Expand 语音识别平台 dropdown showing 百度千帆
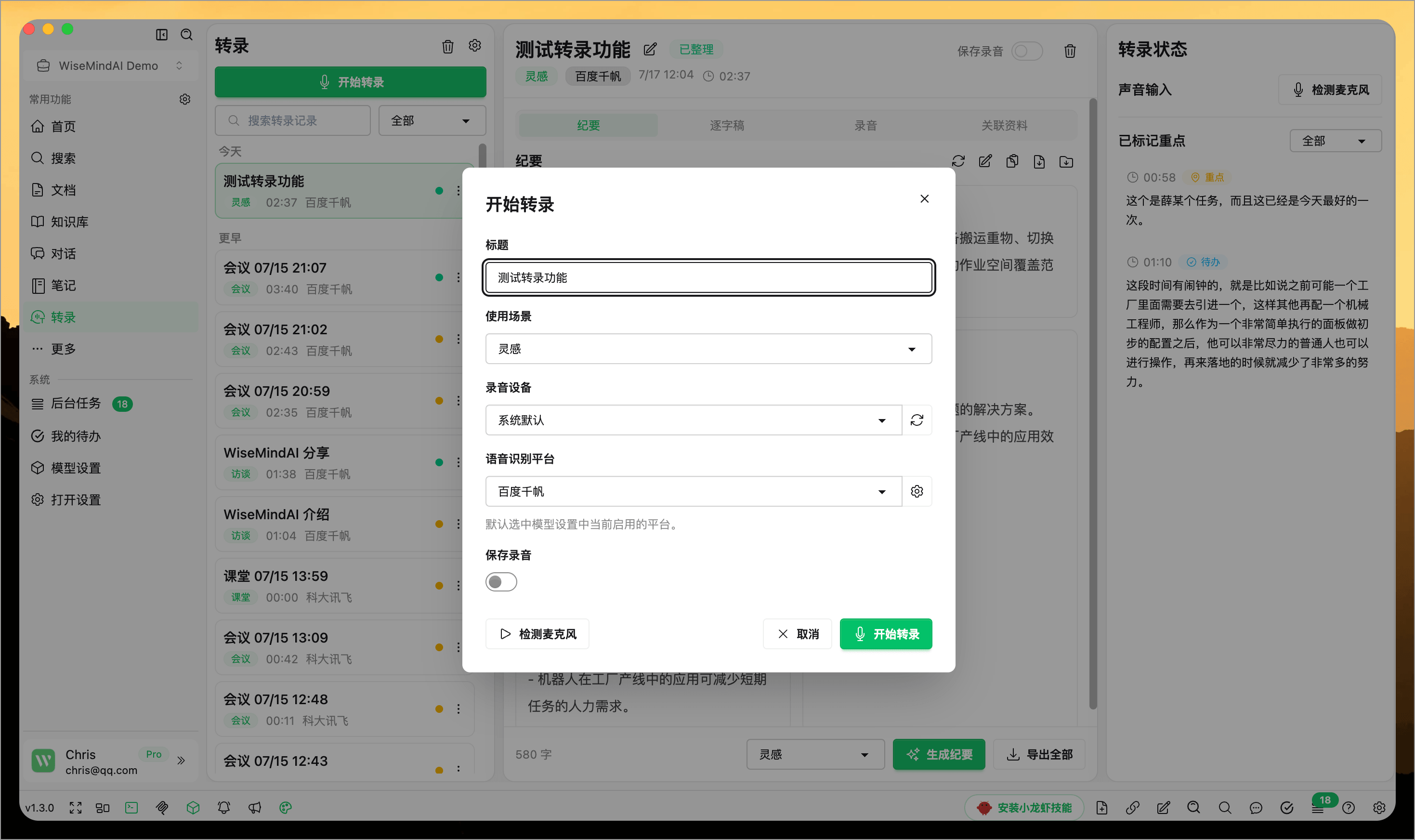The height and width of the screenshot is (840, 1415). click(694, 491)
